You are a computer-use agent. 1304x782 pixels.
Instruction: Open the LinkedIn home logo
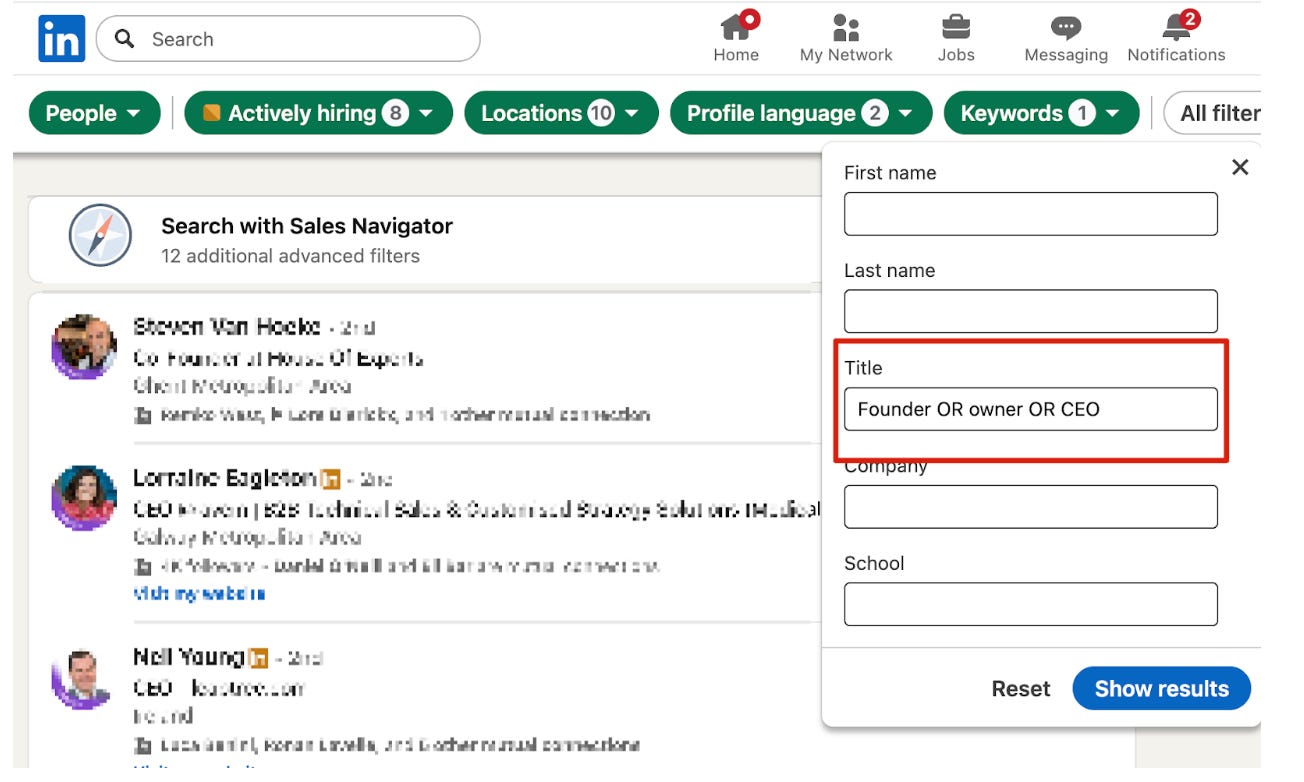pos(61,39)
